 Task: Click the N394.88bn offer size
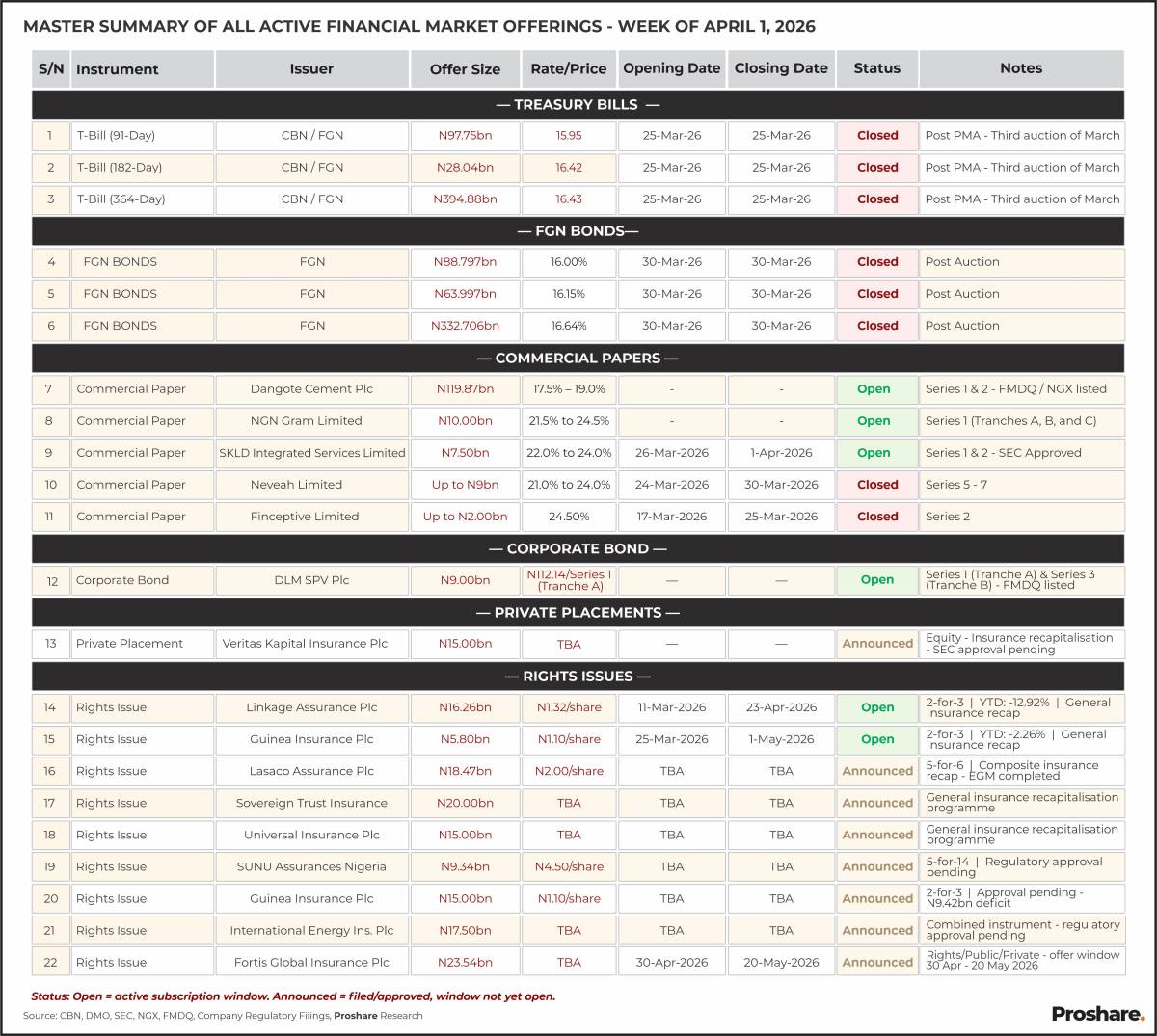click(x=465, y=199)
